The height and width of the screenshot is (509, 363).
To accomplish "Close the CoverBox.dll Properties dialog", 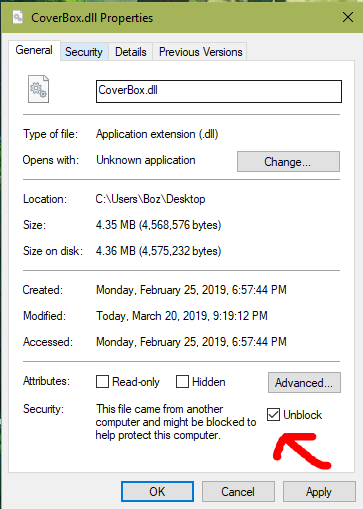I will (348, 17).
